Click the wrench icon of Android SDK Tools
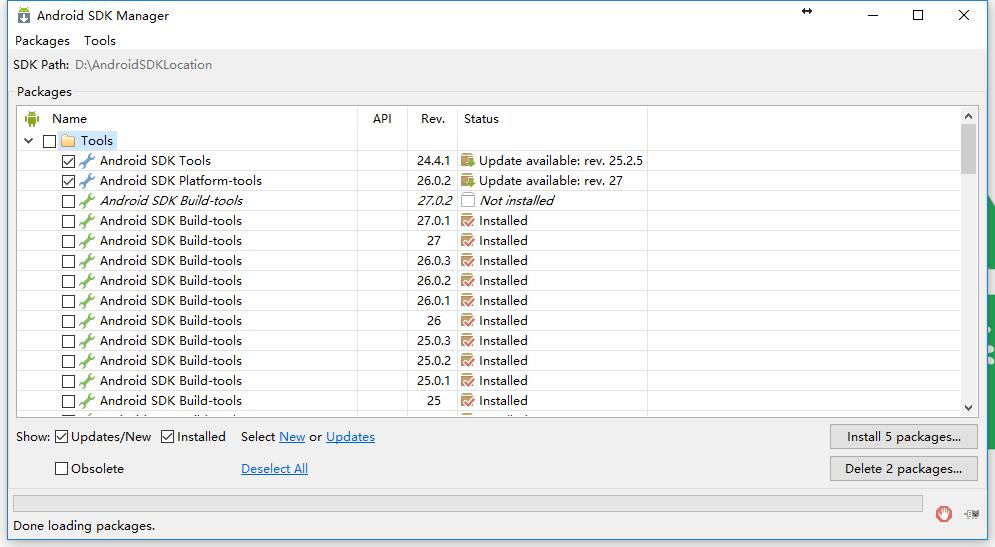 coord(87,161)
